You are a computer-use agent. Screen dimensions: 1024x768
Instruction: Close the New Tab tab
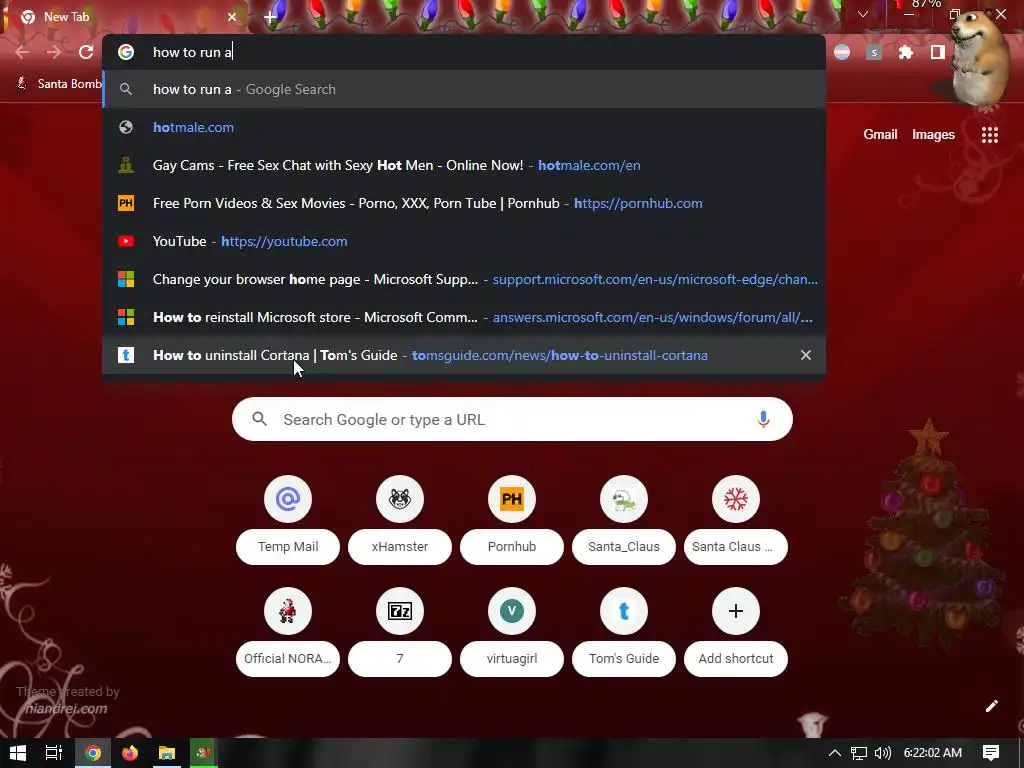[x=232, y=17]
